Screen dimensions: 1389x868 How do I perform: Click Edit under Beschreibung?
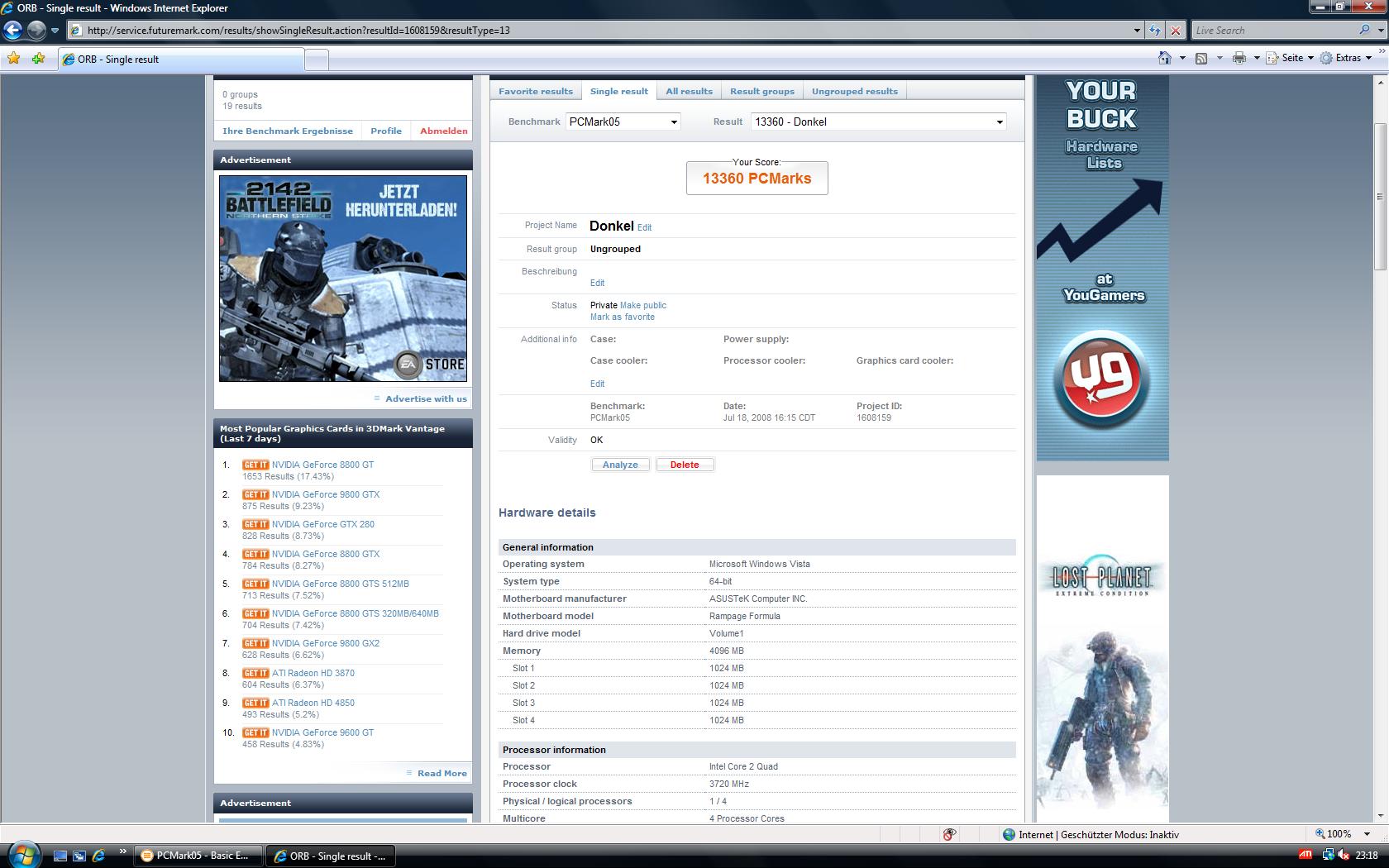597,283
